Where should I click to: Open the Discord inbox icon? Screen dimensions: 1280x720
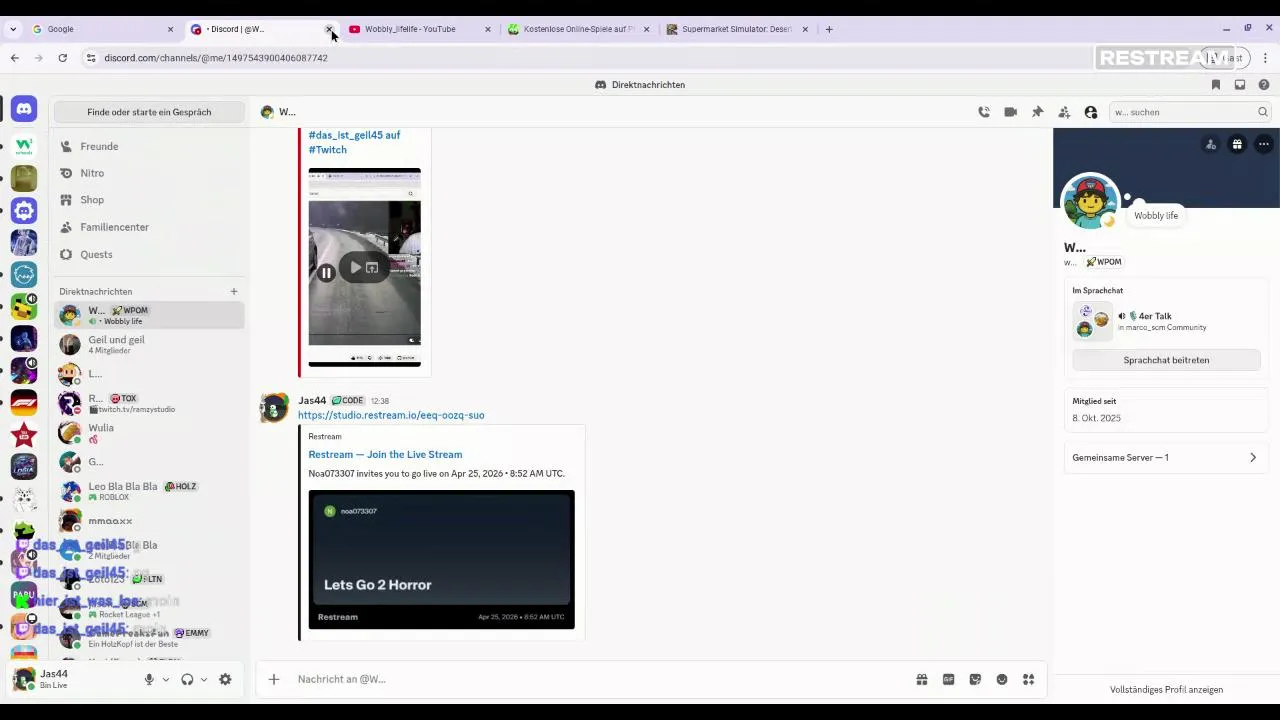tap(1240, 85)
